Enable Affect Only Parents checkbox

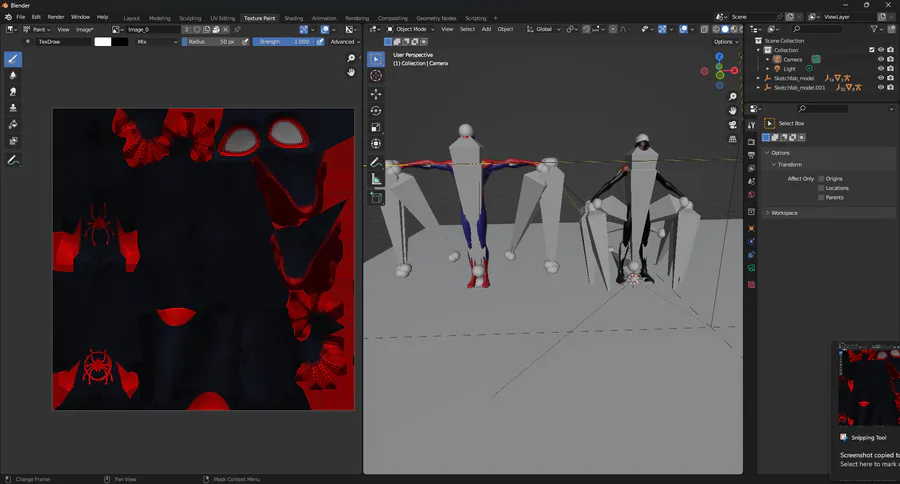pos(821,197)
